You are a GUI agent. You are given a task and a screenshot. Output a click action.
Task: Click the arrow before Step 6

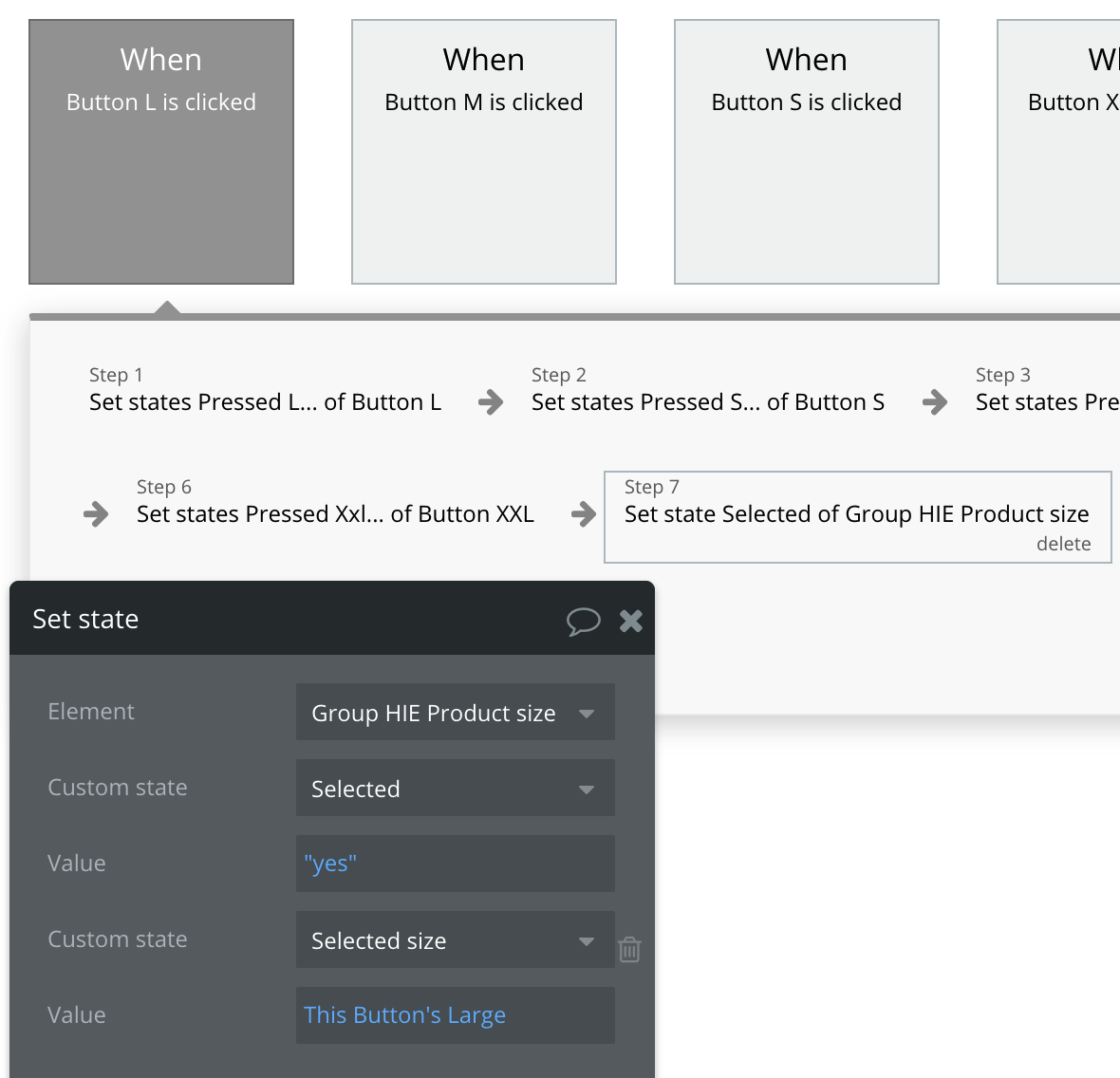[x=96, y=514]
